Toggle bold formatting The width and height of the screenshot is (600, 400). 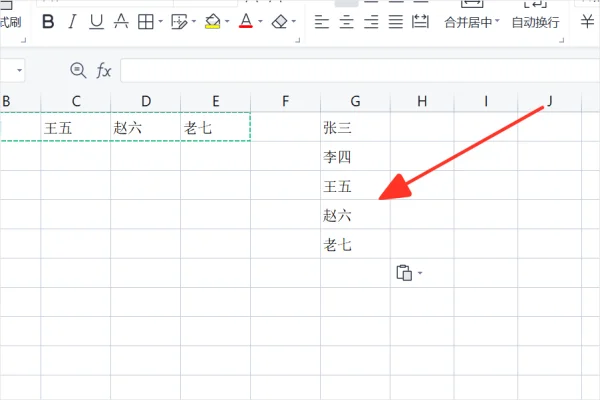coord(48,21)
